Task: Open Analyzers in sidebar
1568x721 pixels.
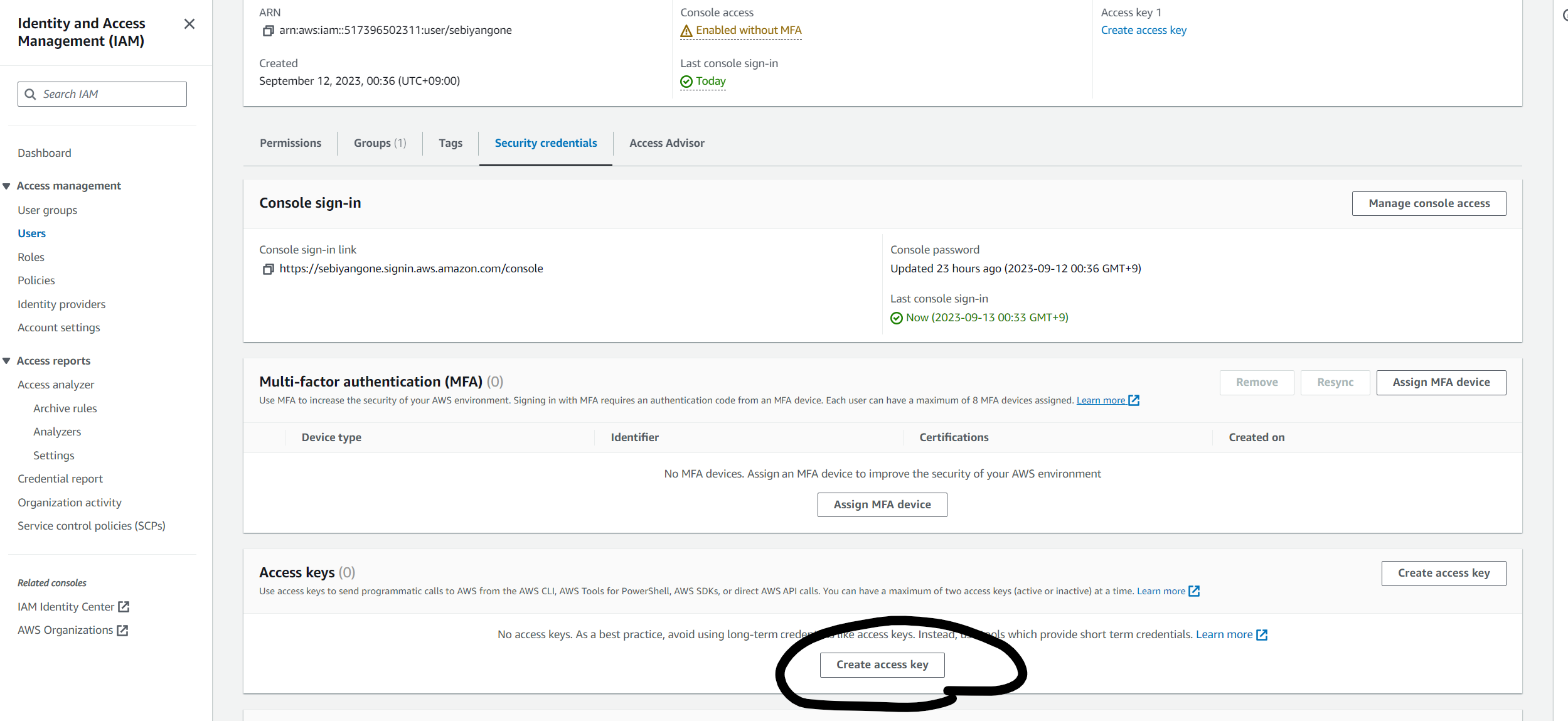Action: click(57, 432)
